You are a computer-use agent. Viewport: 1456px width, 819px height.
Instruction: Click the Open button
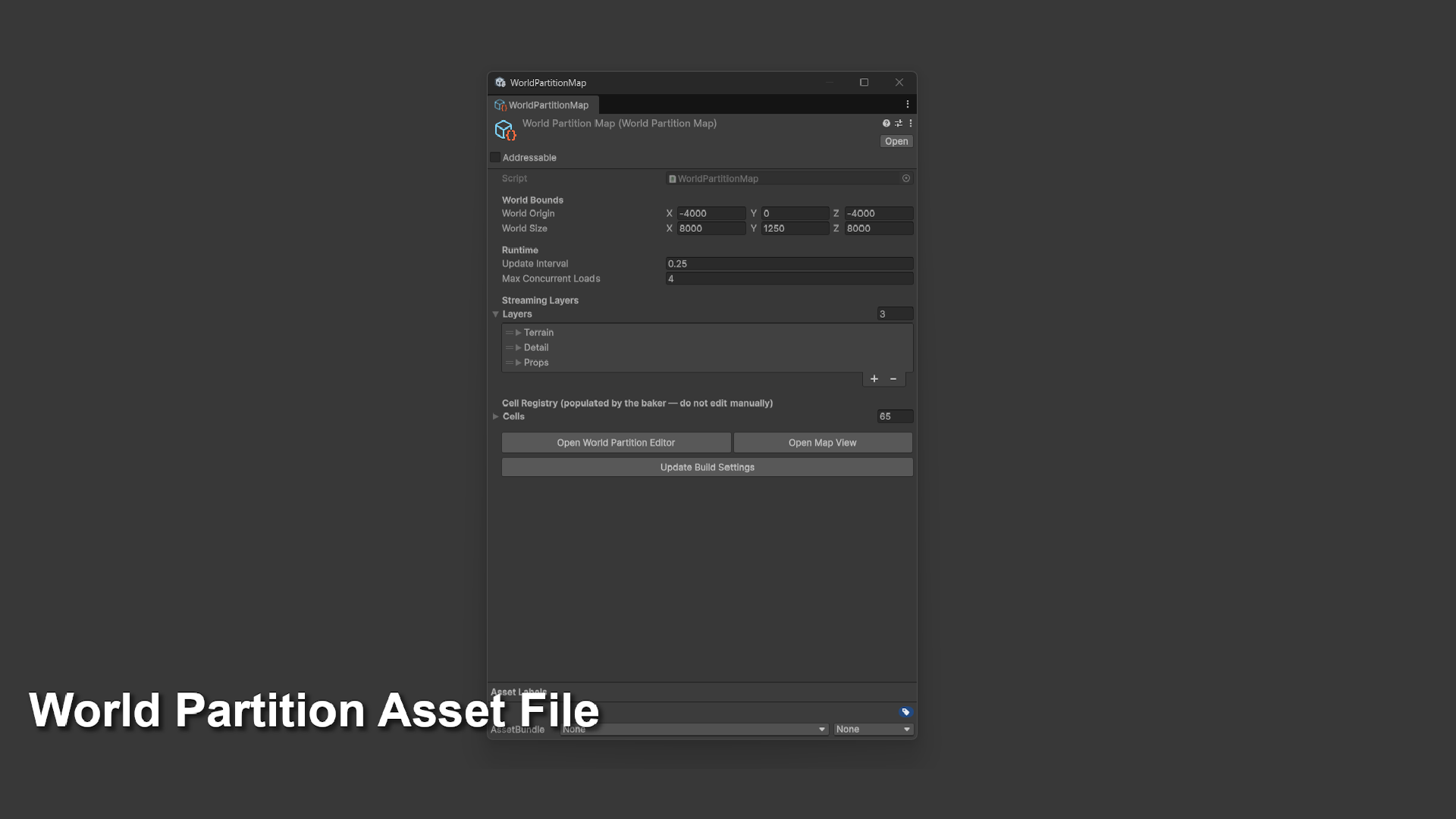pos(896,141)
